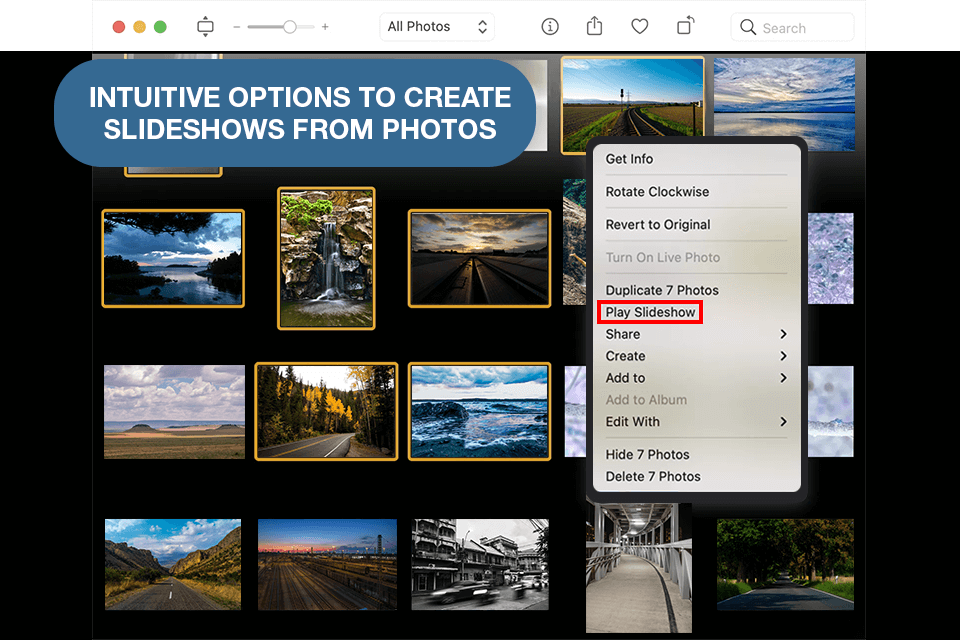Click the thumbnail zoom slider knob

point(290,27)
